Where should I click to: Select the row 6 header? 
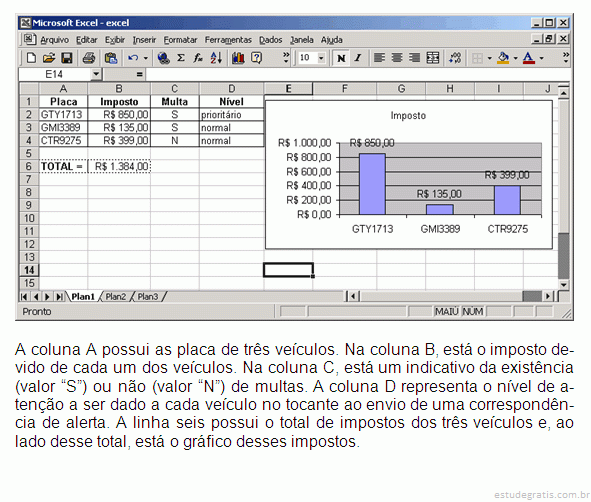[x=29, y=166]
